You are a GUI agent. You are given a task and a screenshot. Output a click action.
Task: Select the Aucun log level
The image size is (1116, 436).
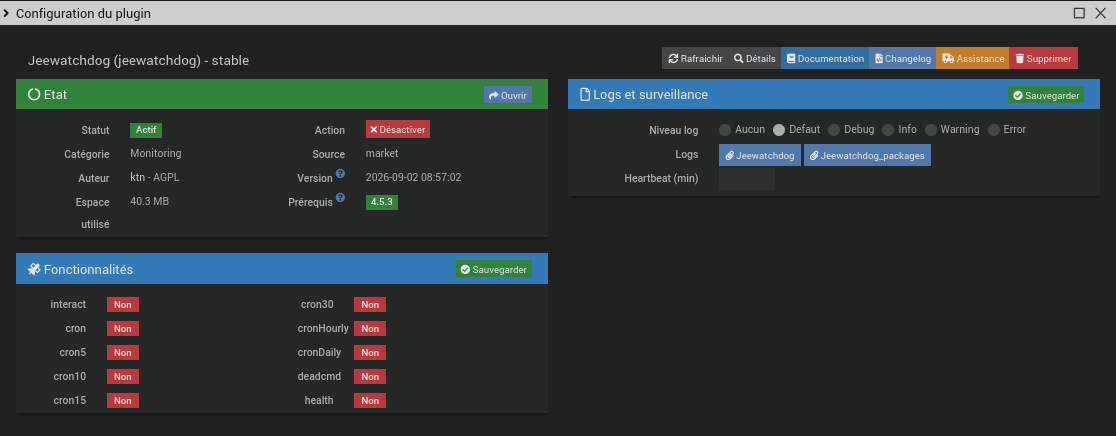(725, 129)
